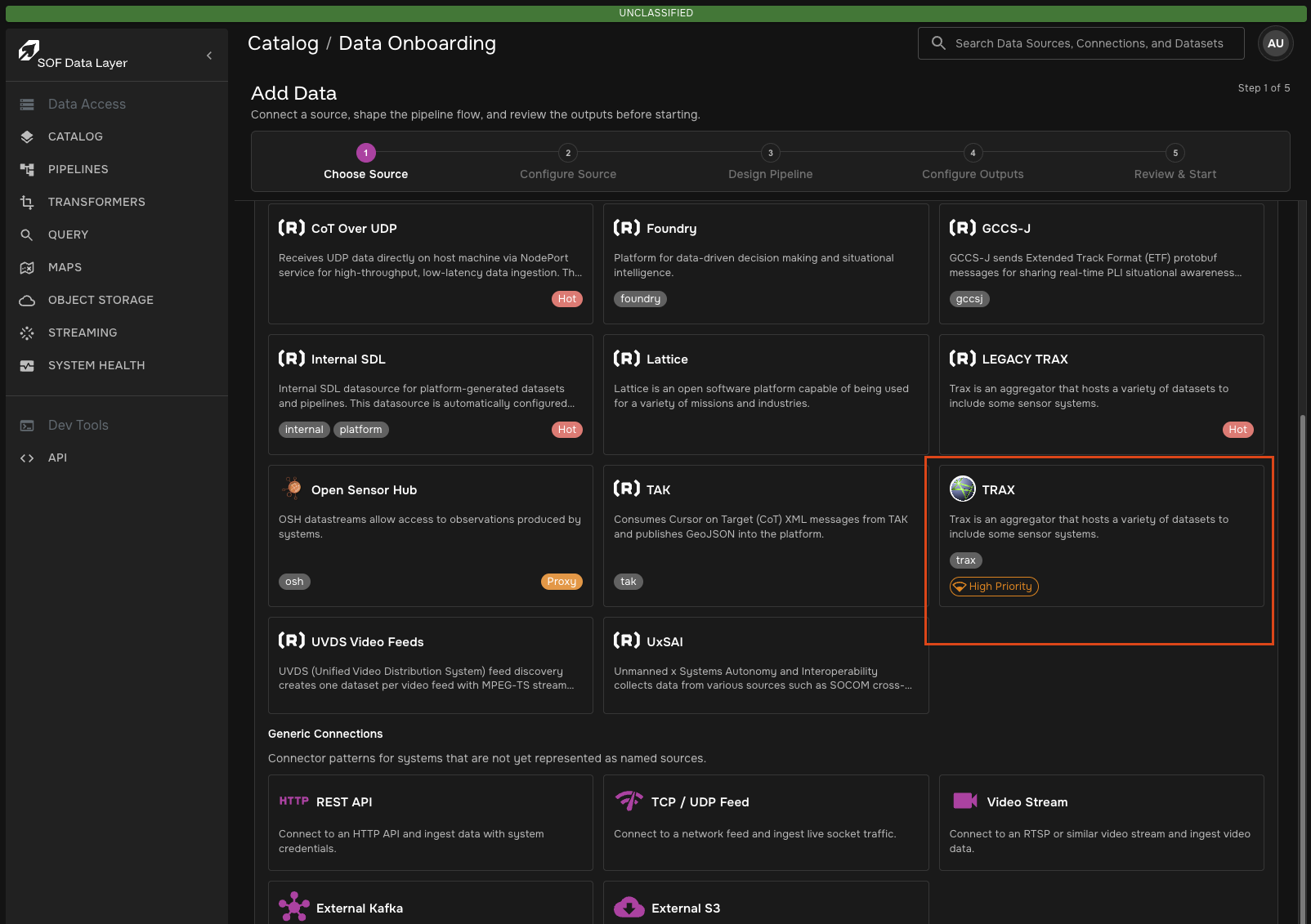The width and height of the screenshot is (1311, 924).
Task: Open the AU user avatar menu
Action: [1275, 43]
